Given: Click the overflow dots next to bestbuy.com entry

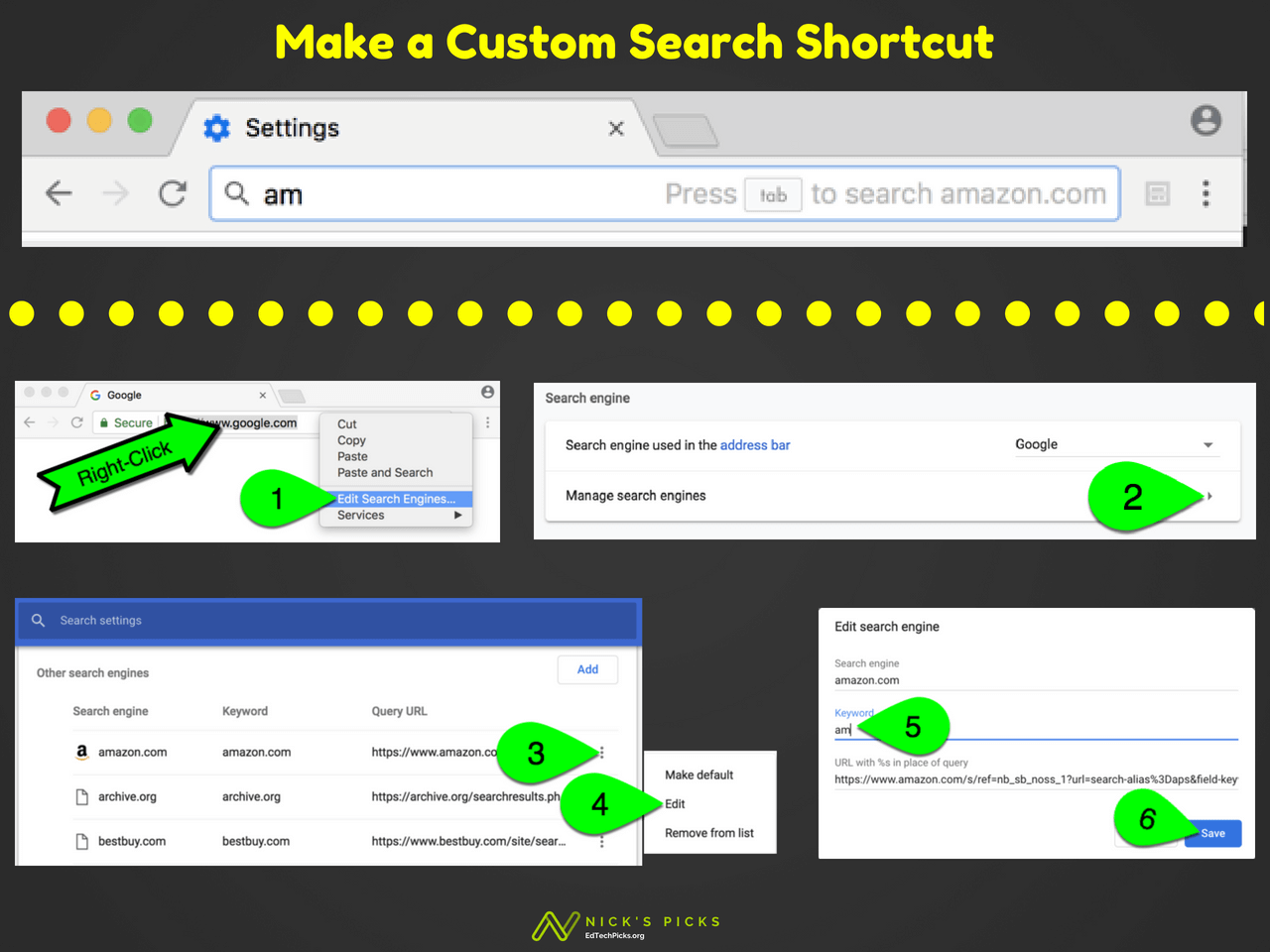Looking at the screenshot, I should click(601, 840).
